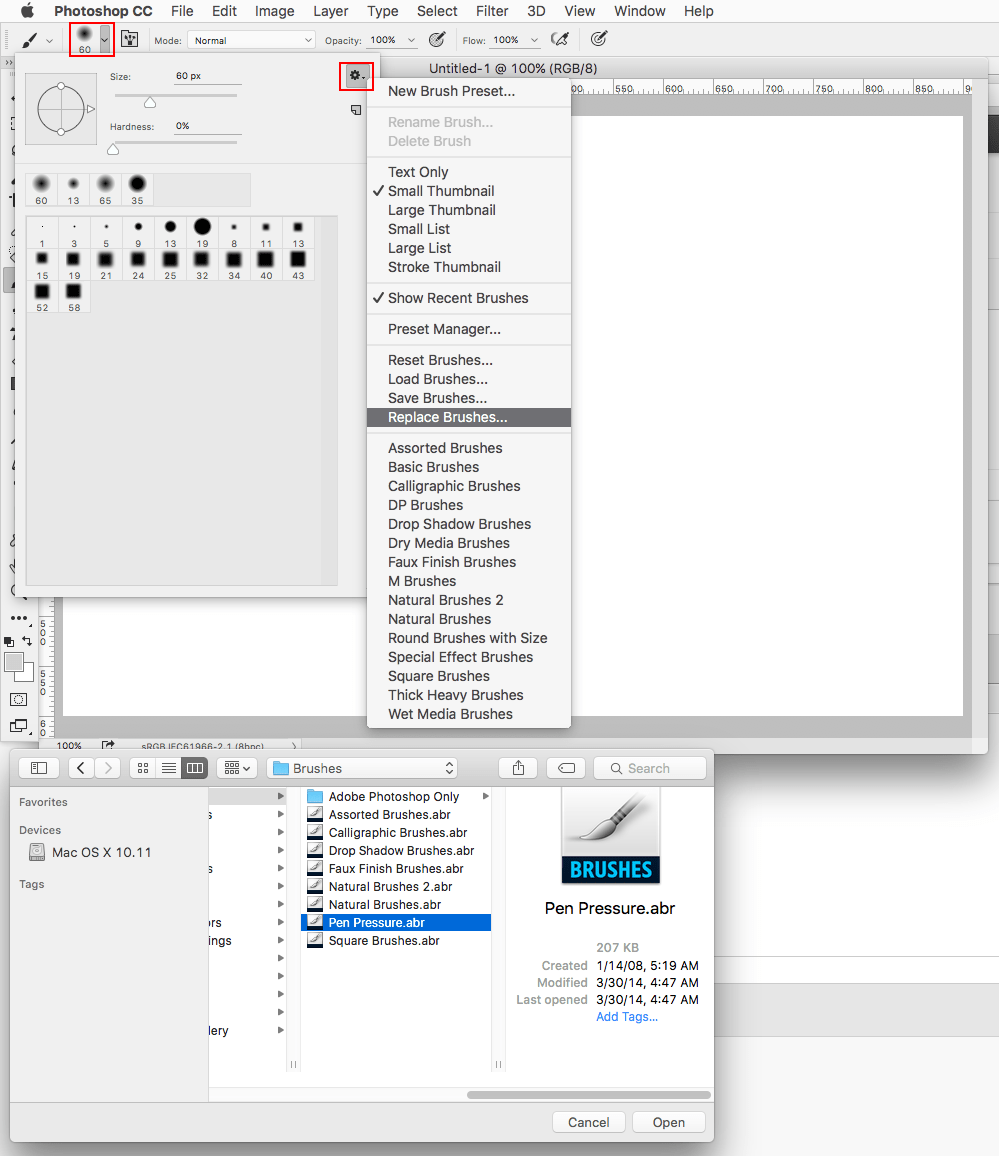Choose Stroke Thumbnail view
The height and width of the screenshot is (1156, 999).
point(469,267)
